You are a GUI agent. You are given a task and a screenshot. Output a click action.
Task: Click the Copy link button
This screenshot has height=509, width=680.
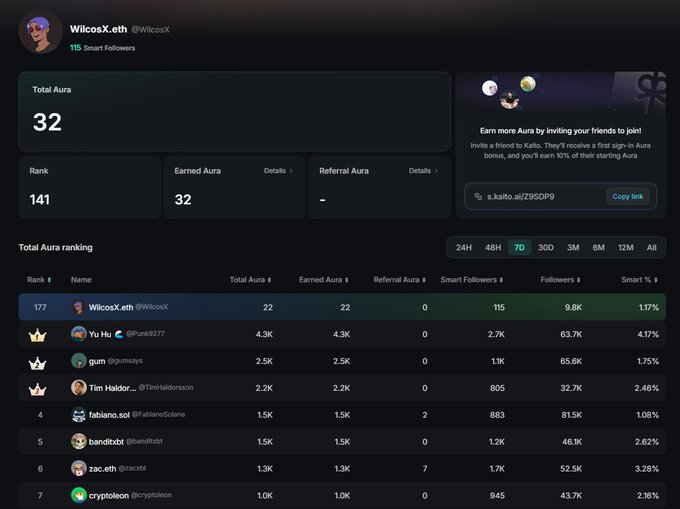tap(627, 196)
